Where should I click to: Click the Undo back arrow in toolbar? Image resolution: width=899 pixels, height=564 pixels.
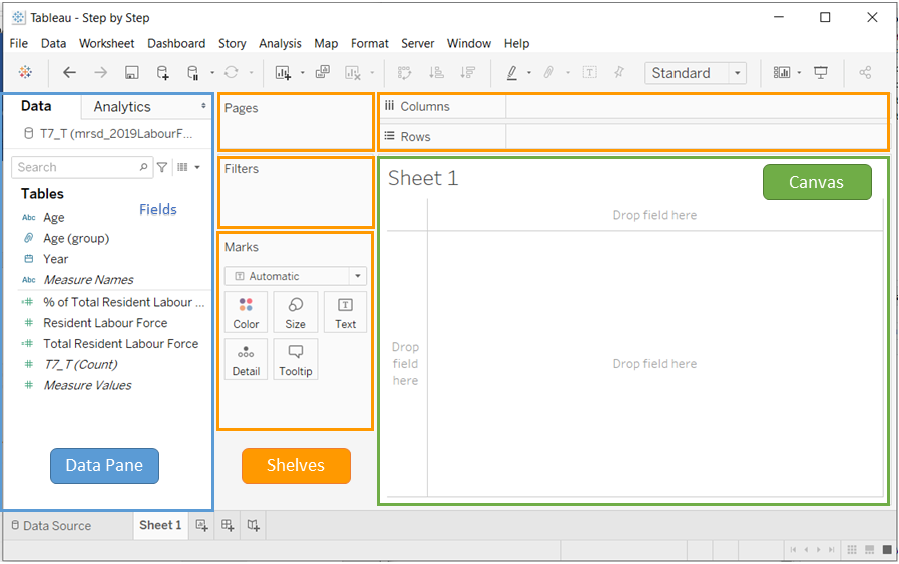[x=69, y=72]
